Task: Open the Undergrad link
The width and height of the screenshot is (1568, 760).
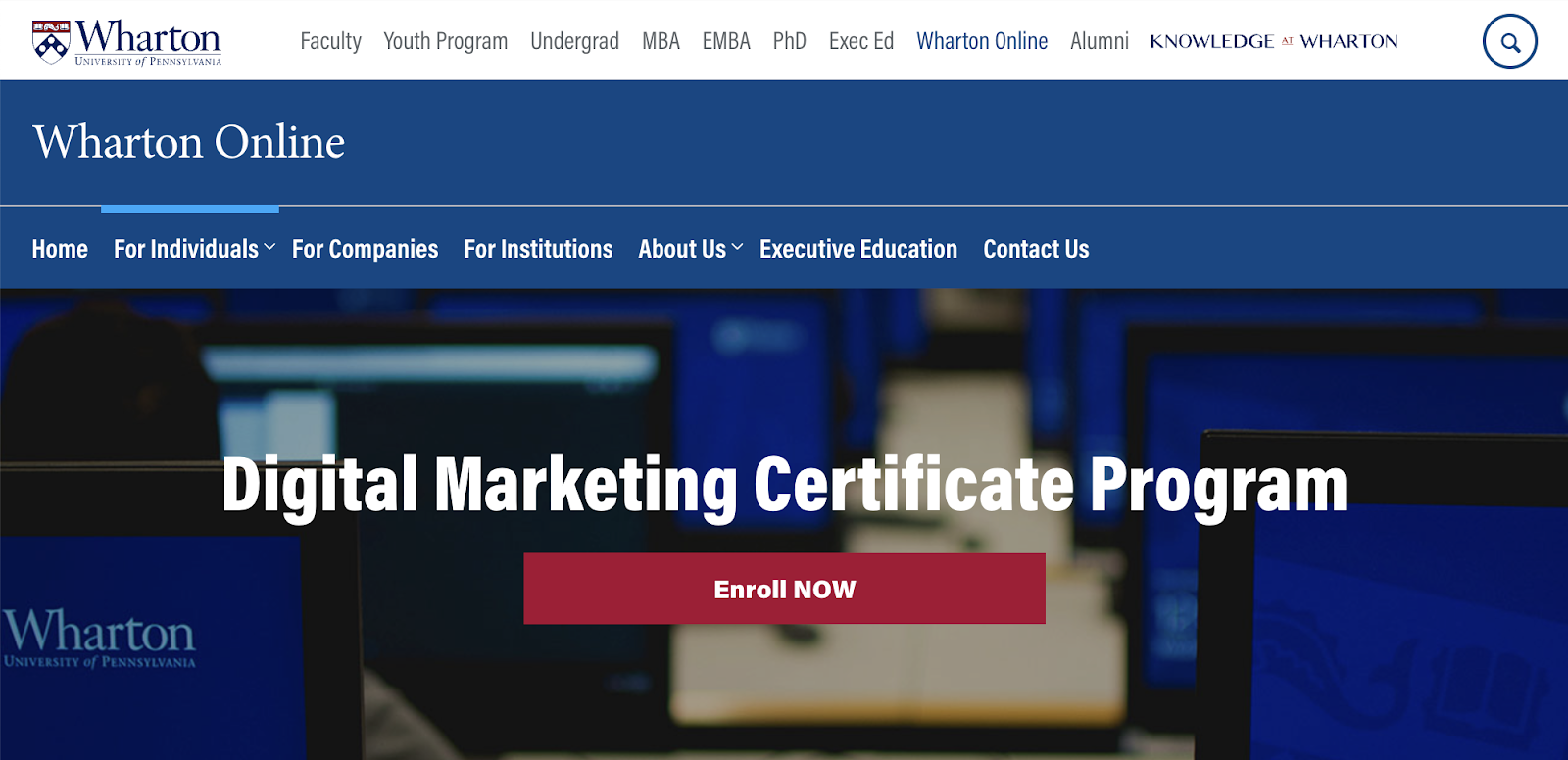Action: (574, 41)
